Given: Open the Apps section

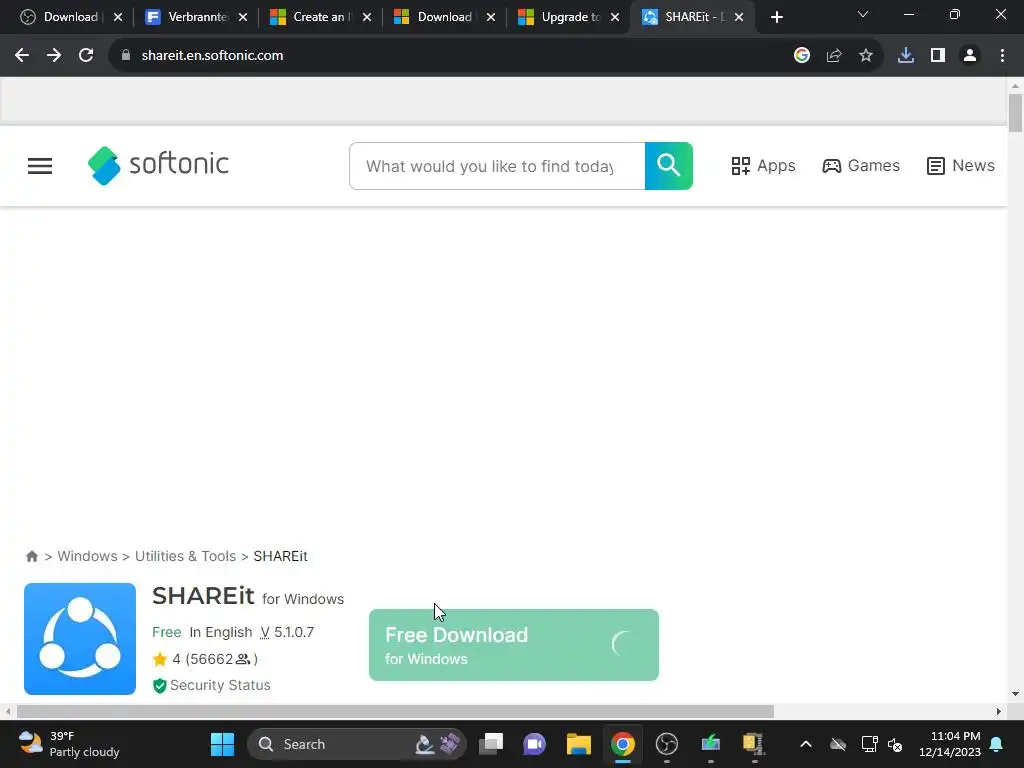Looking at the screenshot, I should point(763,166).
